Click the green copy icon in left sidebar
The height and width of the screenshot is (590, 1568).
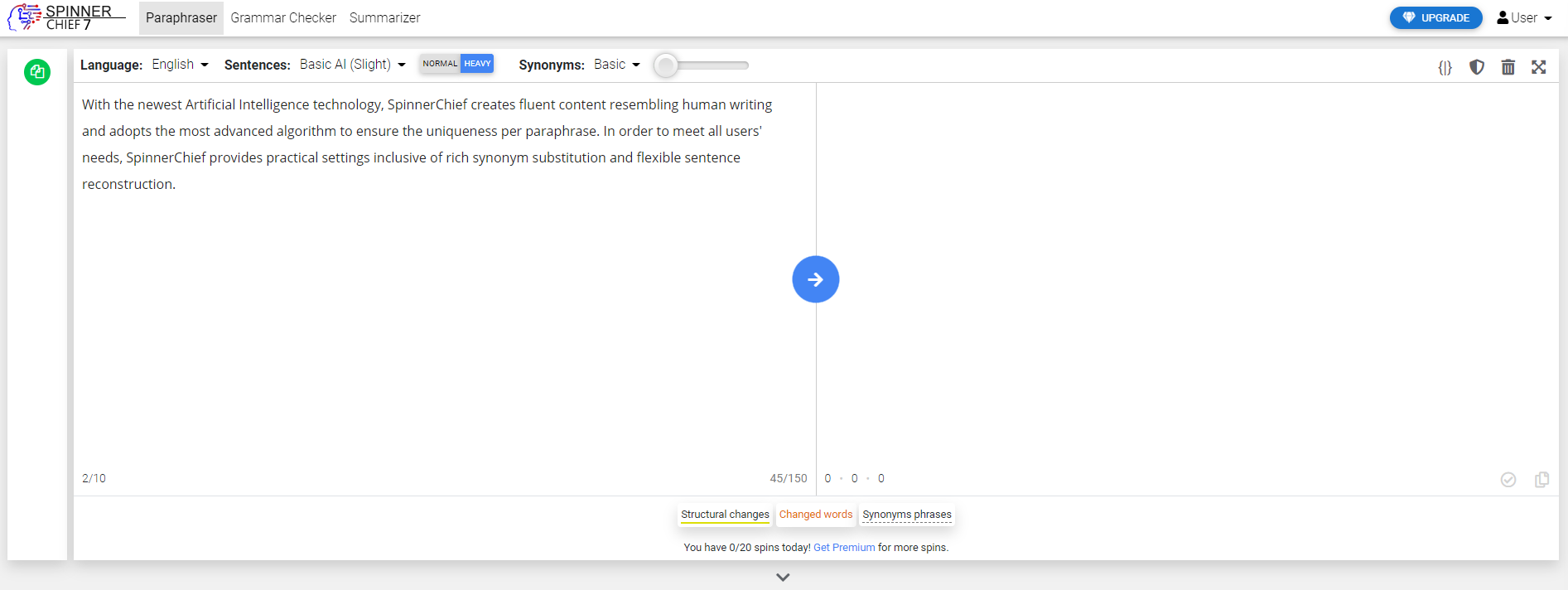click(37, 72)
